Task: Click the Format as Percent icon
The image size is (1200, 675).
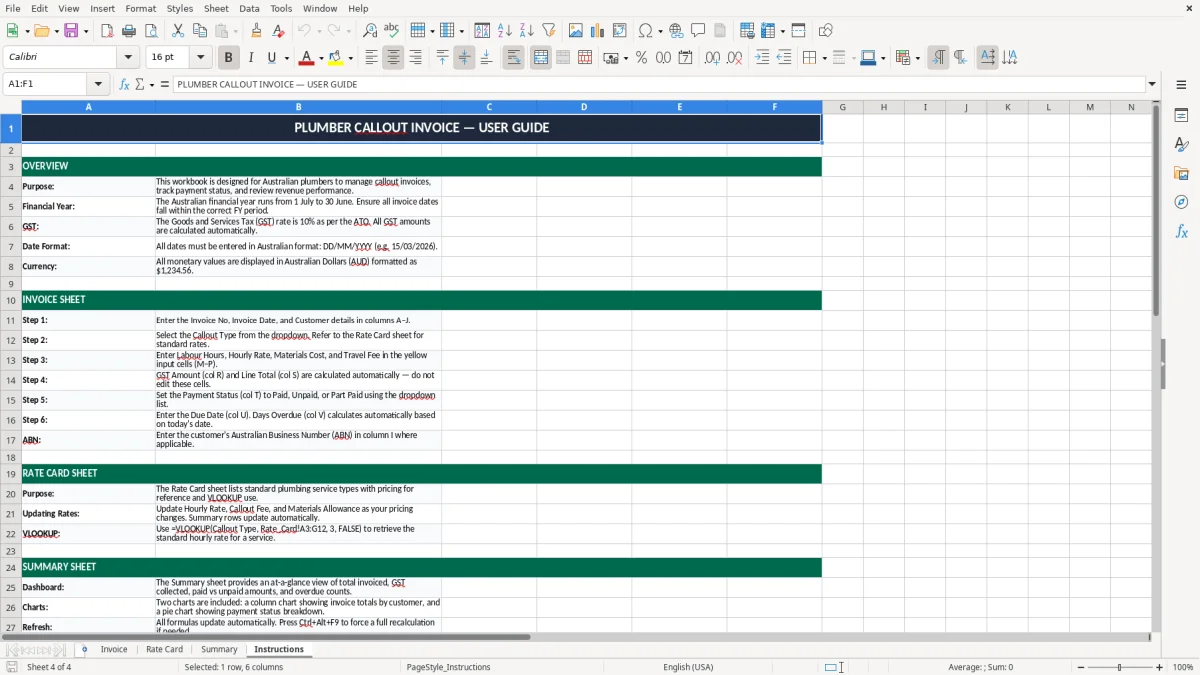Action: [641, 58]
